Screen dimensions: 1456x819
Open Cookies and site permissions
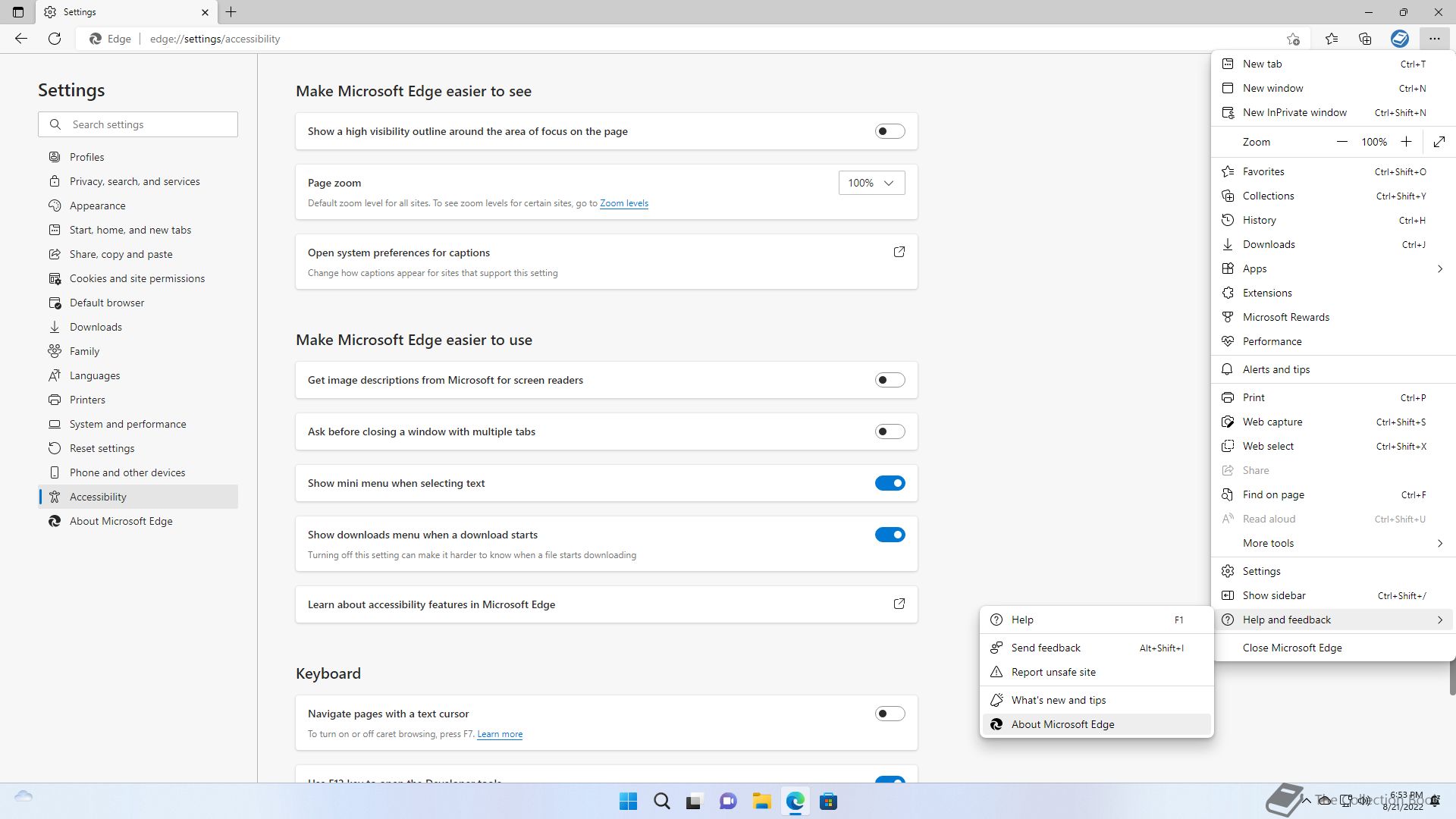[x=138, y=278]
